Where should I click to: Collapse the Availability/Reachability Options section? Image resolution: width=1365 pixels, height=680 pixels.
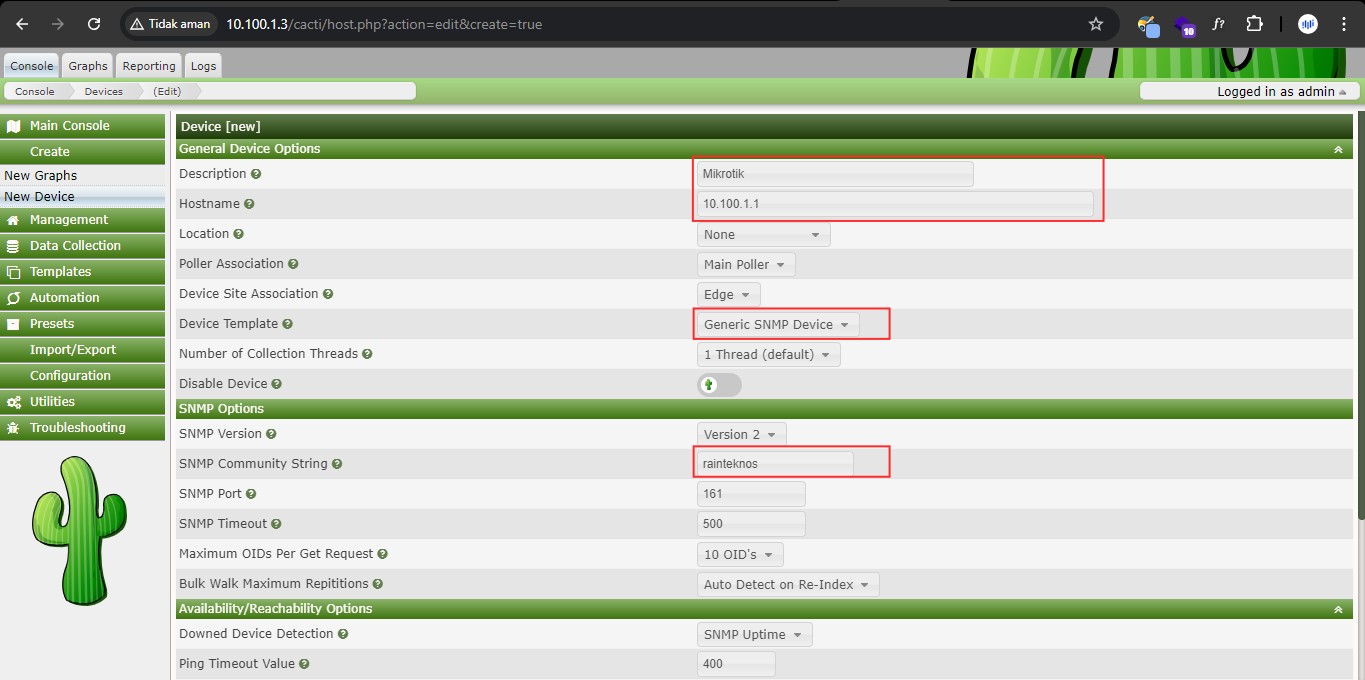coord(1337,609)
